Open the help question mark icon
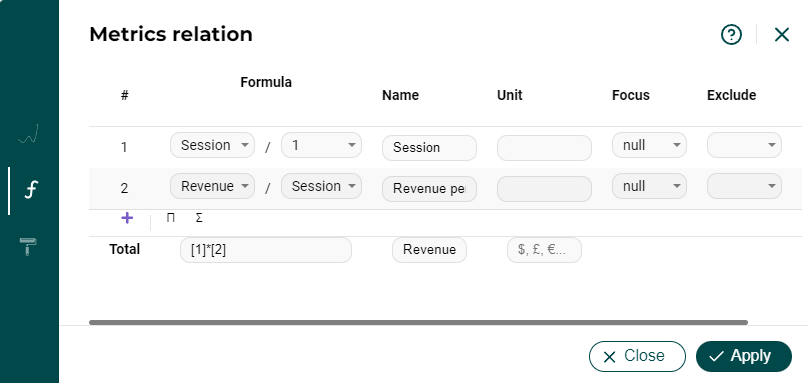Image resolution: width=808 pixels, height=383 pixels. 731,35
